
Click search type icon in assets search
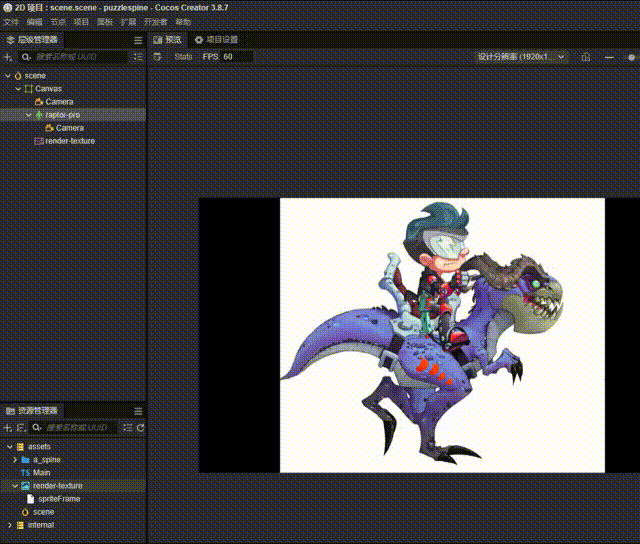[37, 428]
